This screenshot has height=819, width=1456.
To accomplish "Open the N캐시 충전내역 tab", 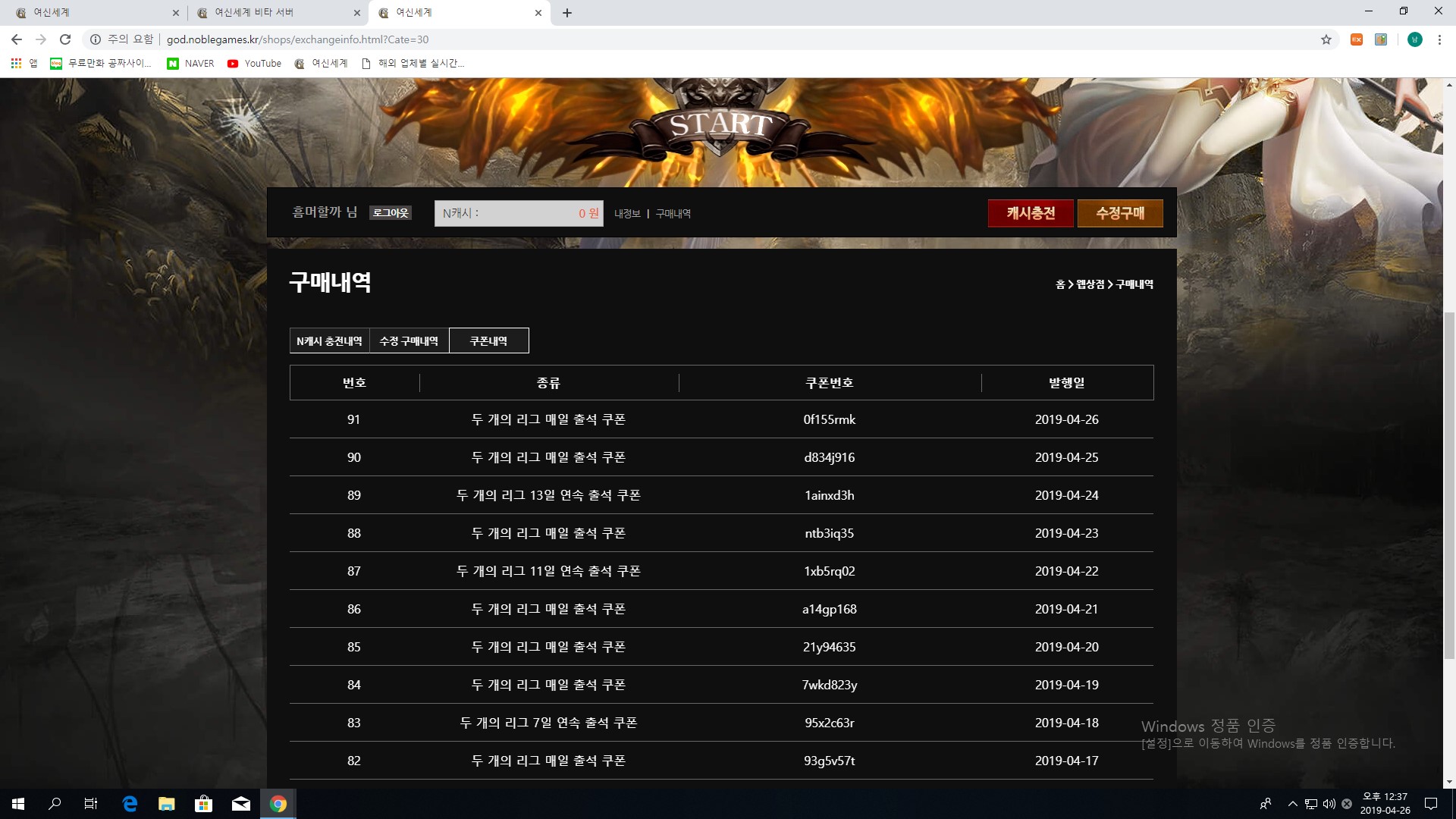I will 329,340.
